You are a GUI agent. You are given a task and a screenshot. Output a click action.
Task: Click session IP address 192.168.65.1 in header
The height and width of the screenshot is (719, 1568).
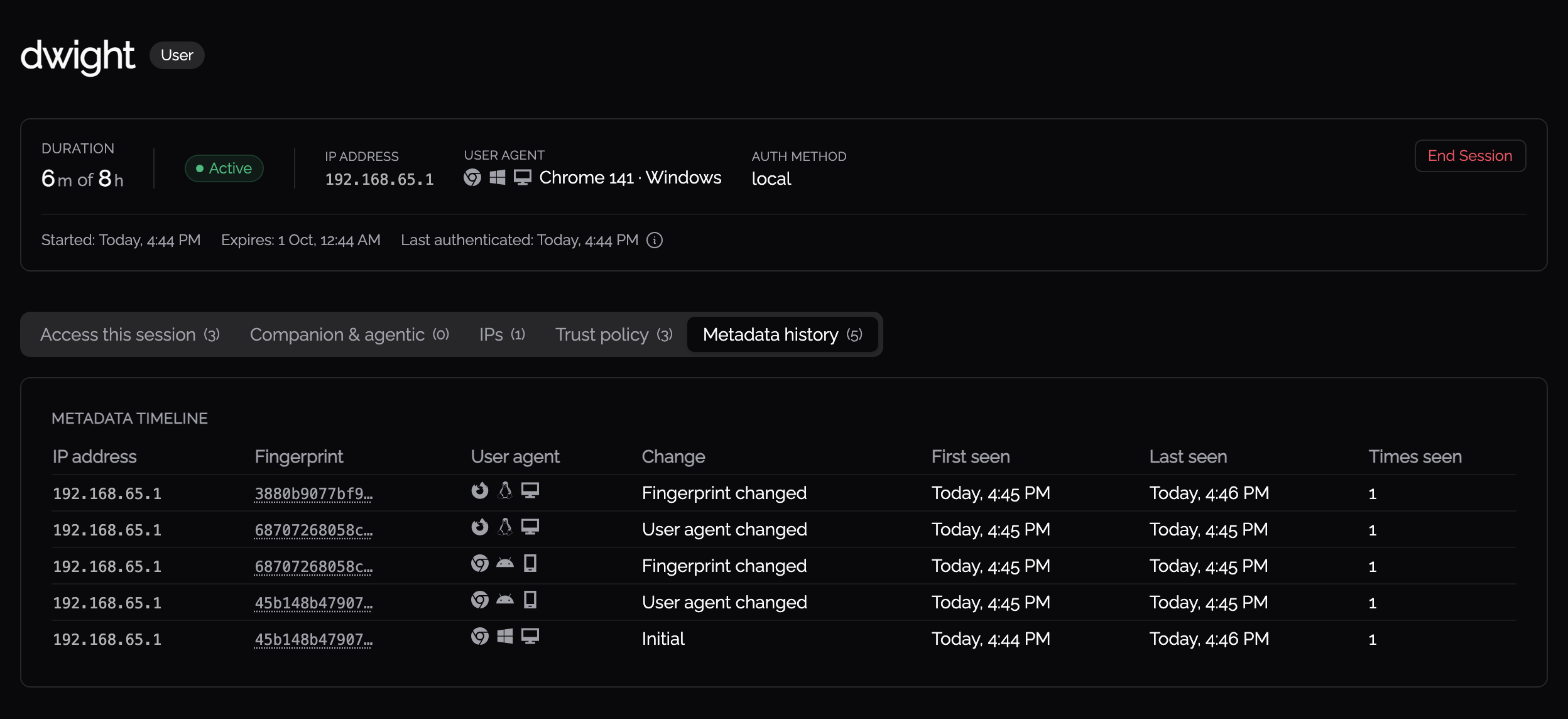coord(379,180)
